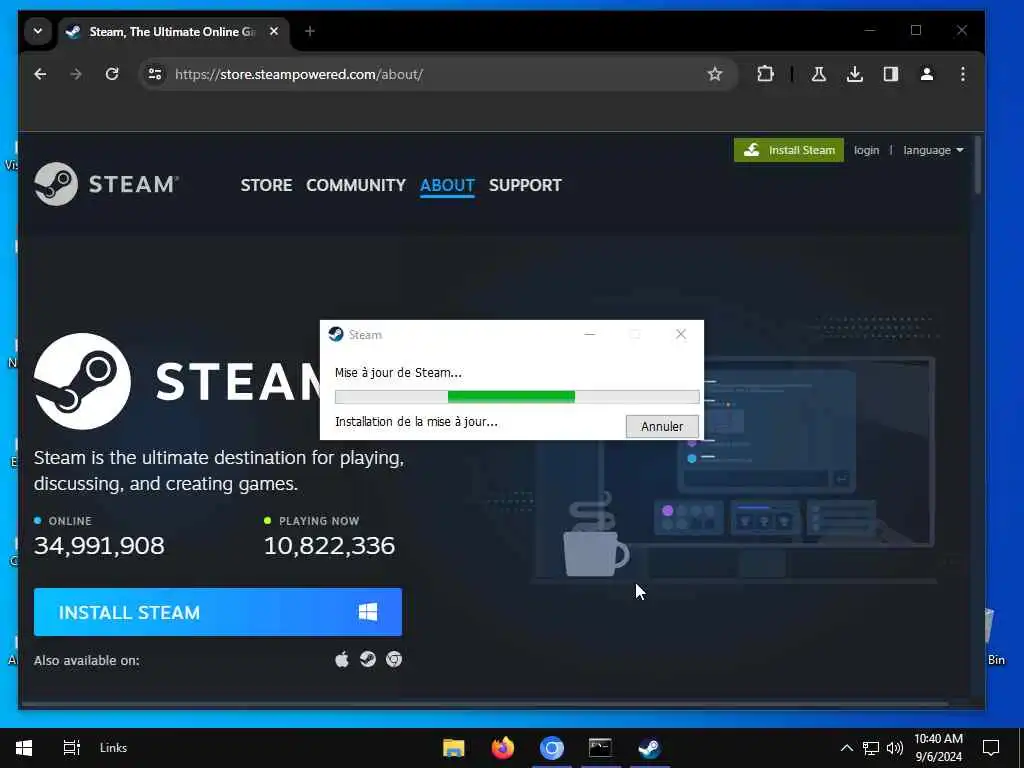Open a new browser tab
The width and height of the screenshot is (1024, 768).
coord(310,31)
